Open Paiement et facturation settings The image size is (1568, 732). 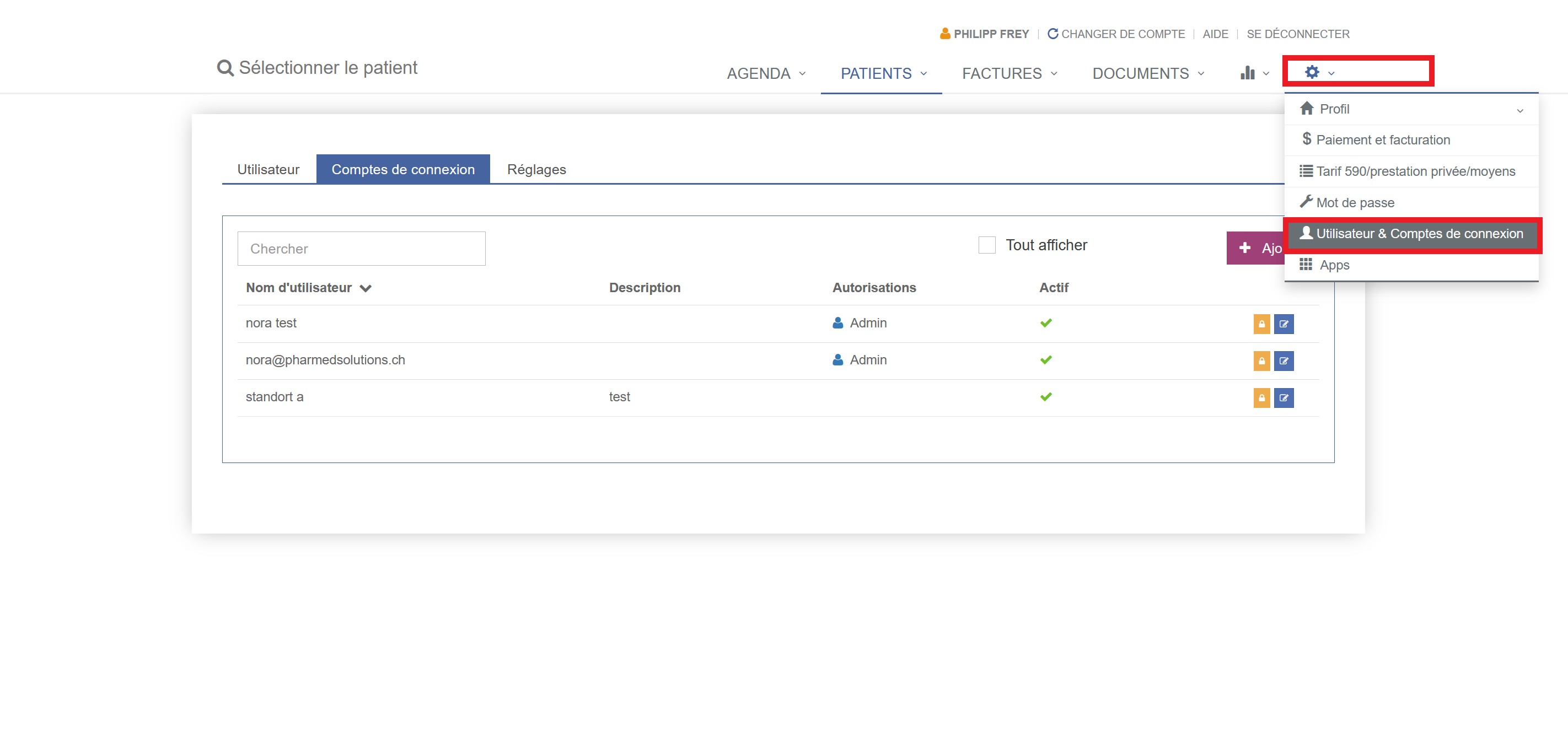pos(1411,140)
